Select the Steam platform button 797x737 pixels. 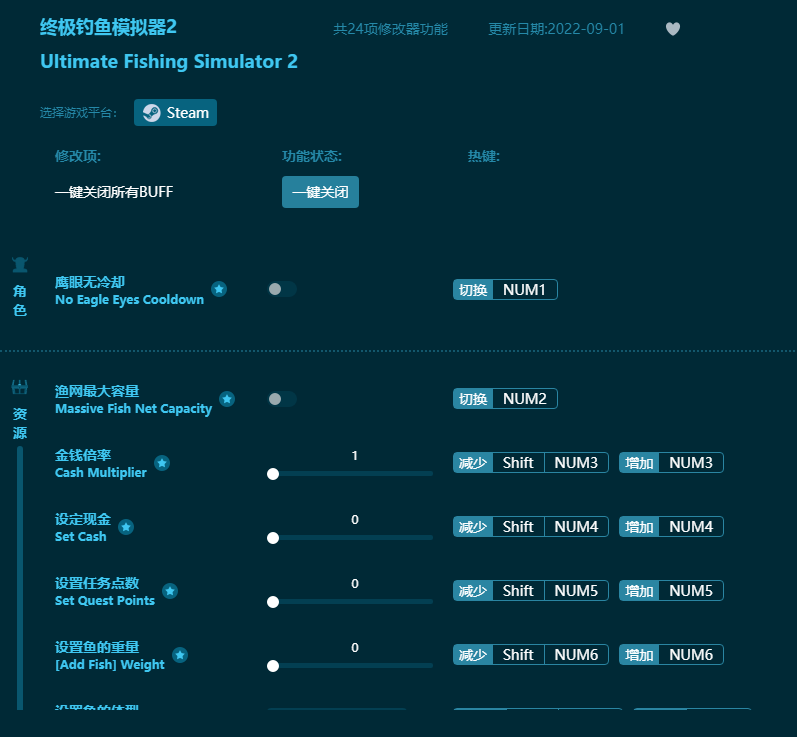pos(175,112)
